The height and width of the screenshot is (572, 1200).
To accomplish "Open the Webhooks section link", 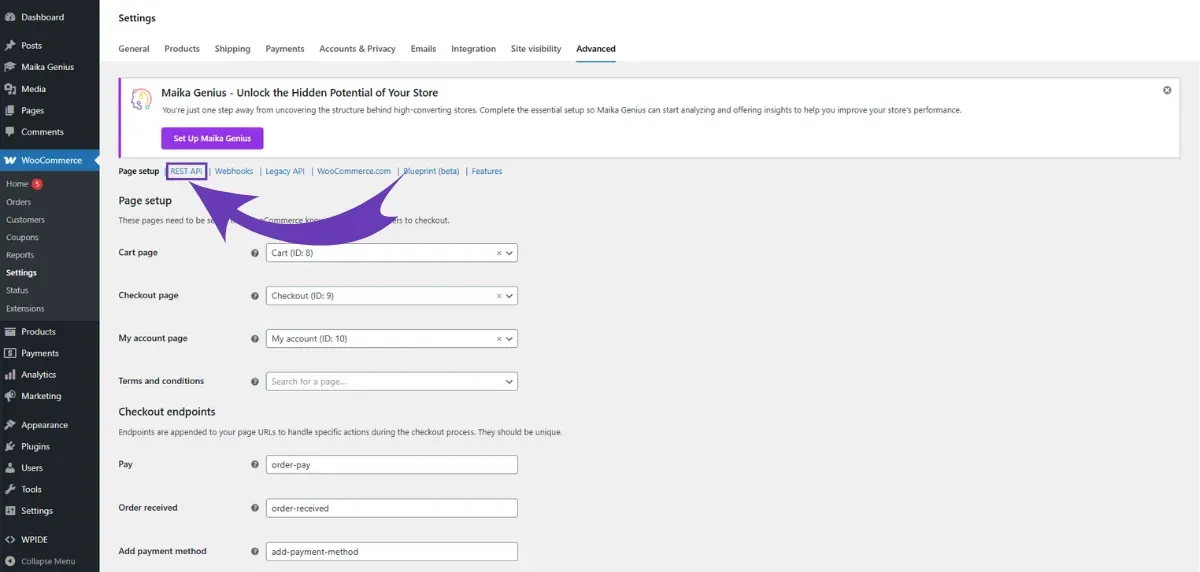I will pos(234,171).
